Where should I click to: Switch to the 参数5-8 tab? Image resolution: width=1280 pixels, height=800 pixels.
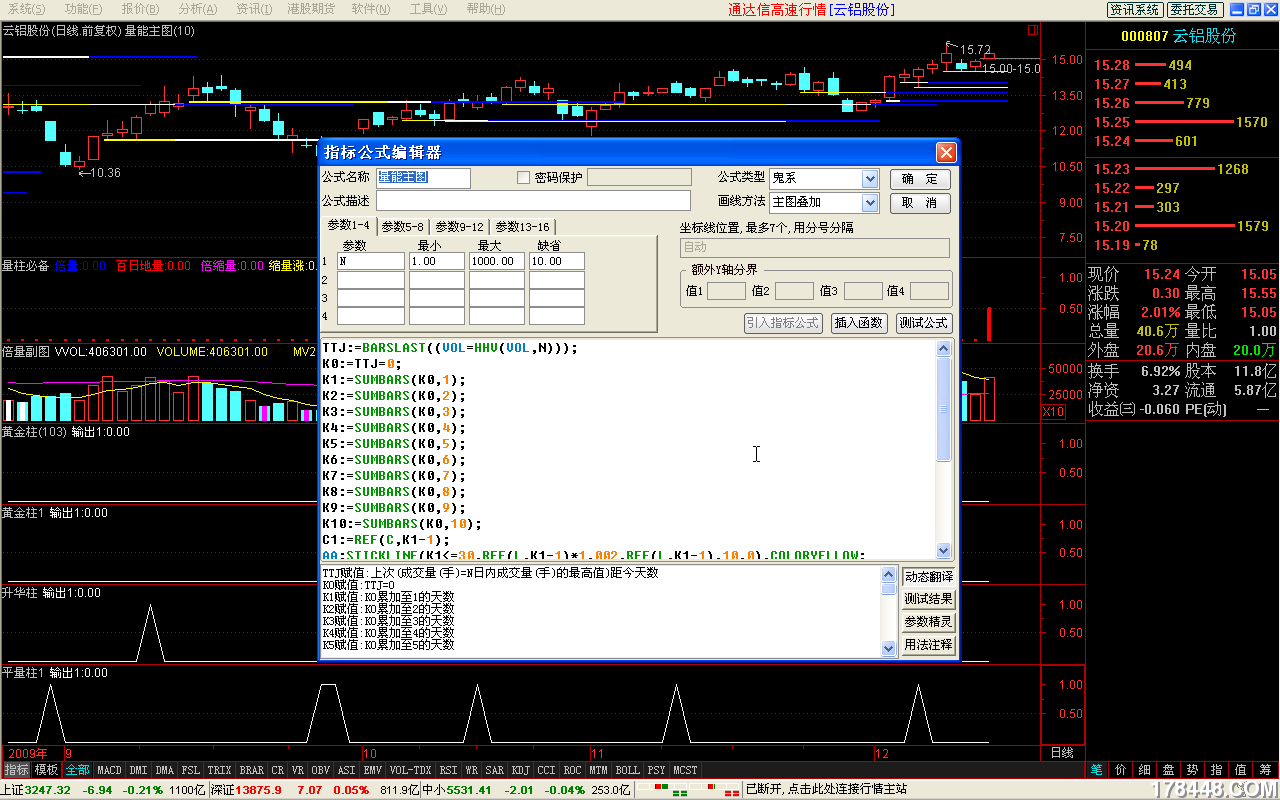pos(402,227)
